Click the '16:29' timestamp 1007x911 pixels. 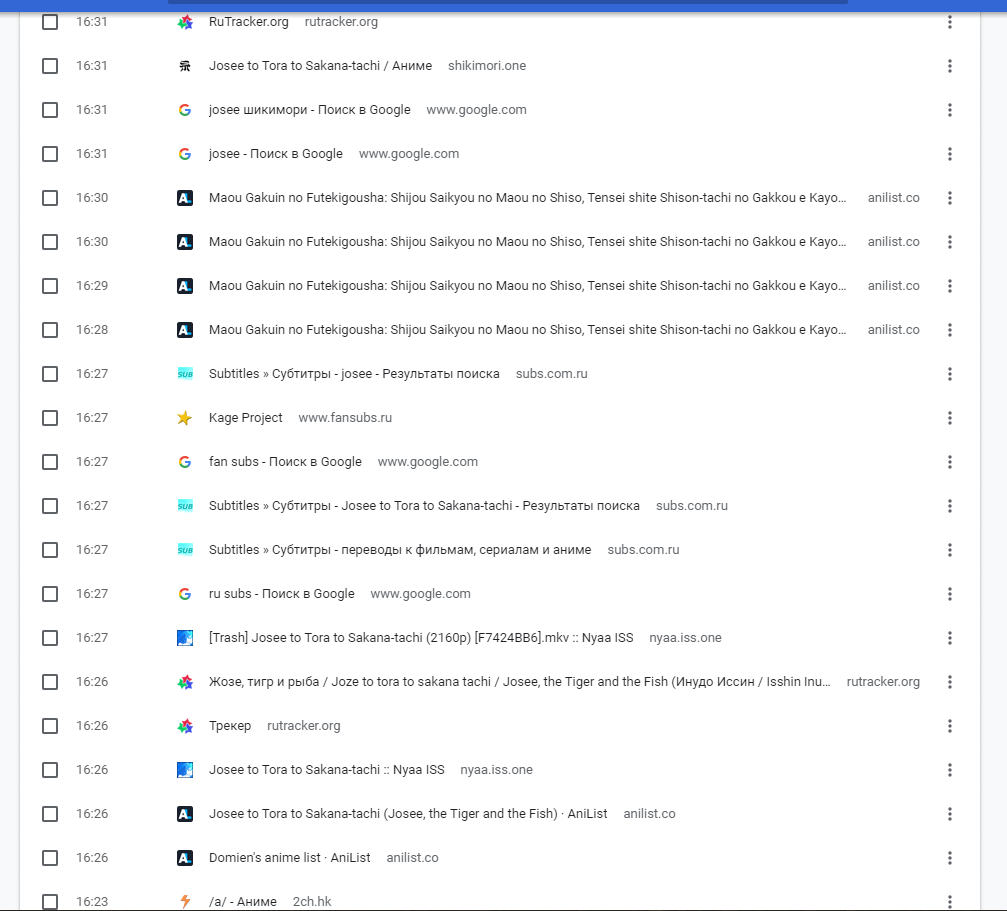pos(92,286)
